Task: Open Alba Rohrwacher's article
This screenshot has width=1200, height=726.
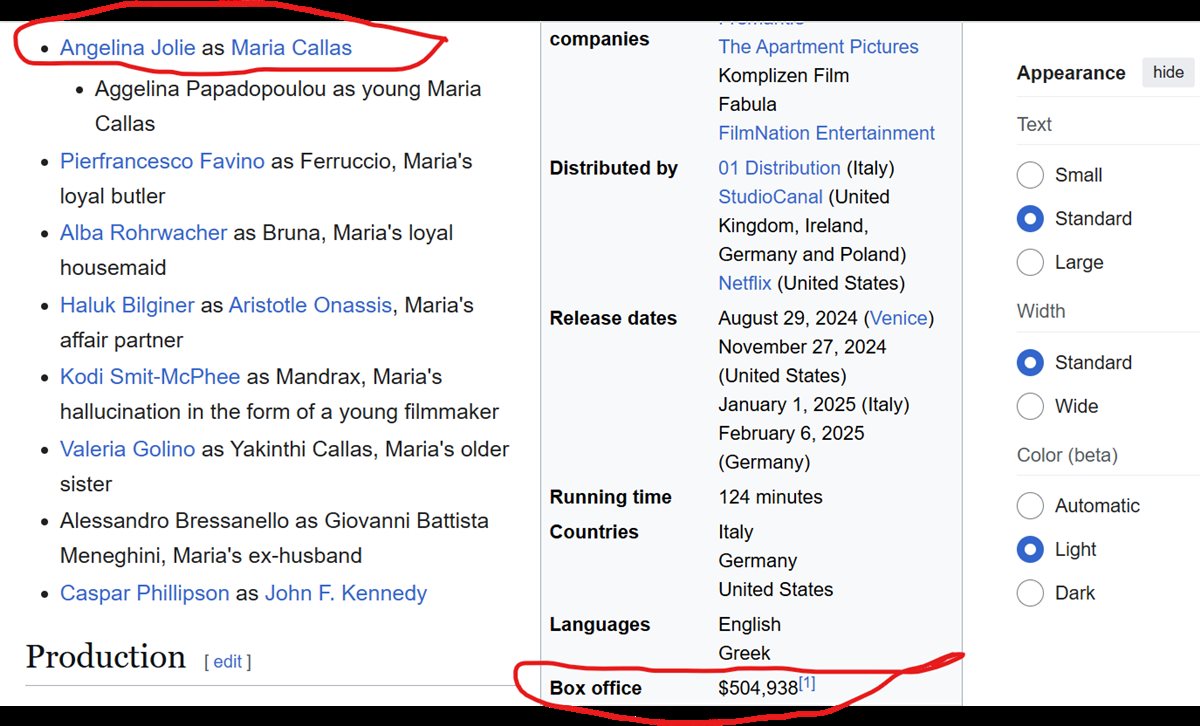Action: tap(143, 233)
